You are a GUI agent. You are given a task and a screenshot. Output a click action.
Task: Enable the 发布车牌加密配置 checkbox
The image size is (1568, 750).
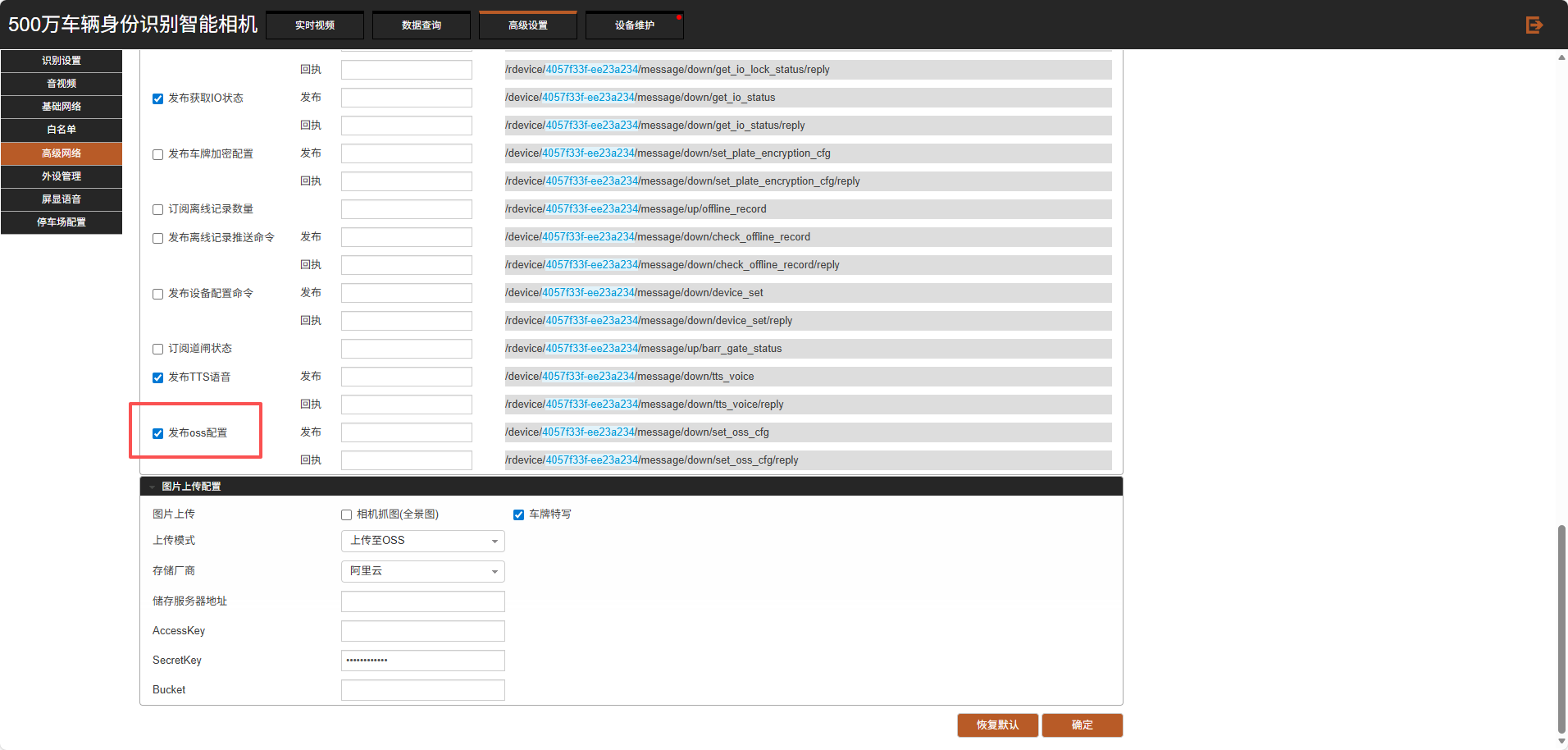pos(158,155)
